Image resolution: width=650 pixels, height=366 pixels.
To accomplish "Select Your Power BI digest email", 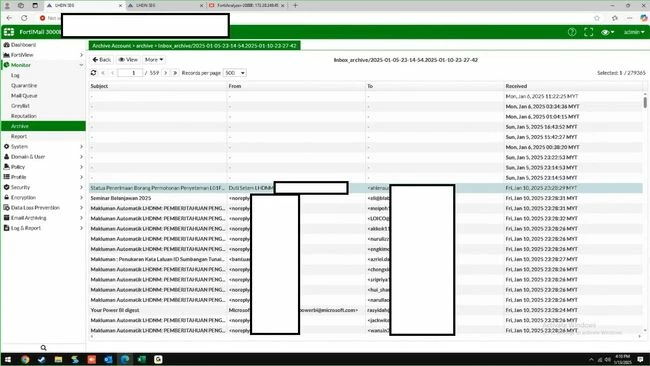I will point(366,310).
